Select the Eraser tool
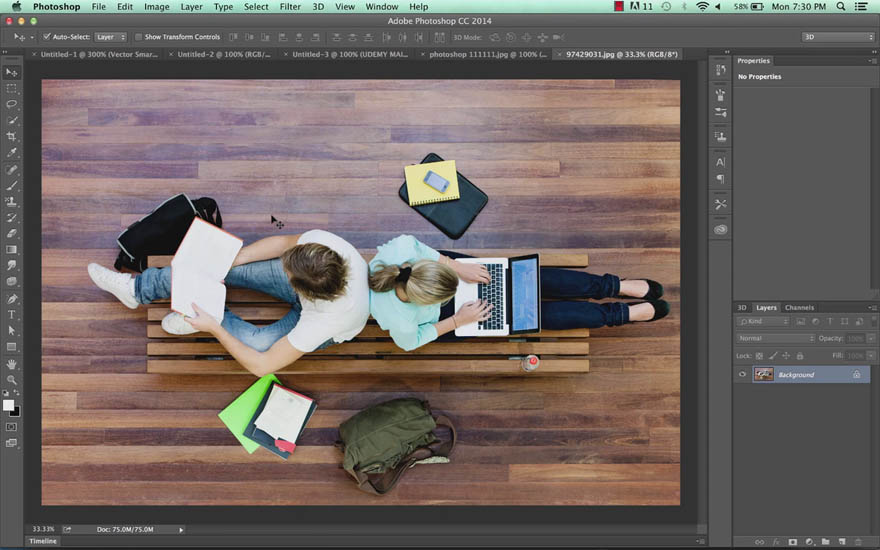Image resolution: width=880 pixels, height=550 pixels. [x=11, y=233]
